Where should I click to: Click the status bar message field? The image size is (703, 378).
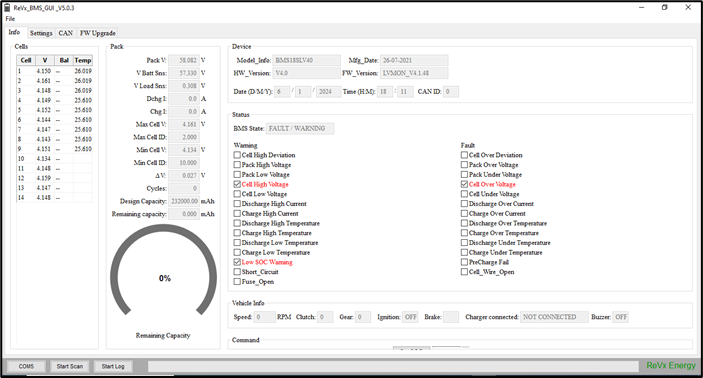tap(393, 366)
